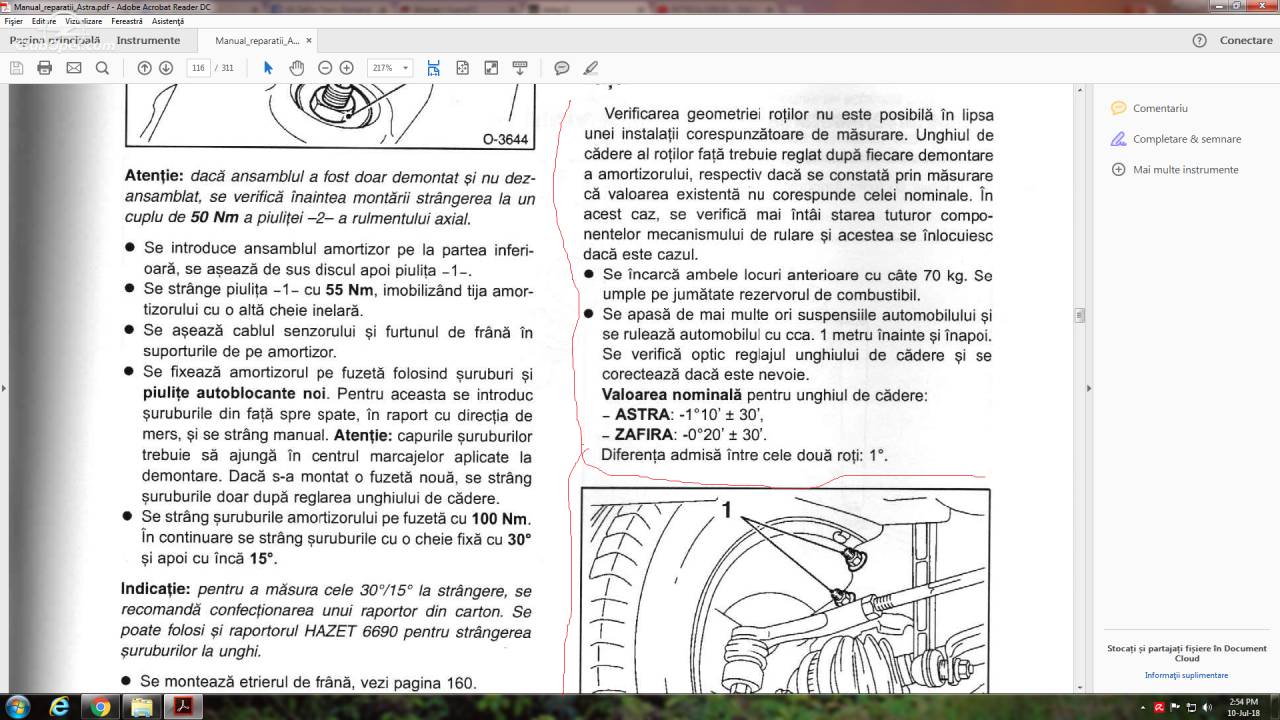Viewport: 1280px width, 720px height.
Task: Select the Manual_reparatii_A... document tab
Action: click(257, 41)
